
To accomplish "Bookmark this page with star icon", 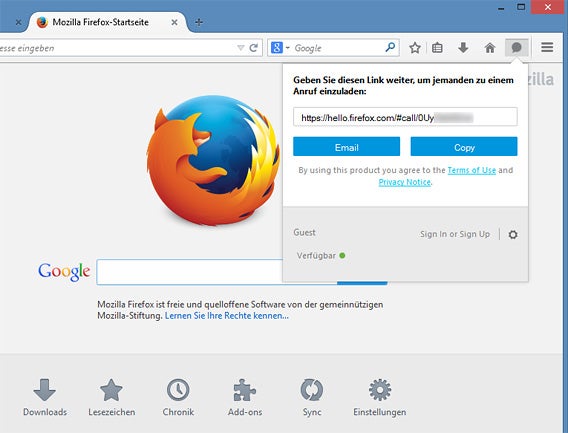I will (415, 47).
